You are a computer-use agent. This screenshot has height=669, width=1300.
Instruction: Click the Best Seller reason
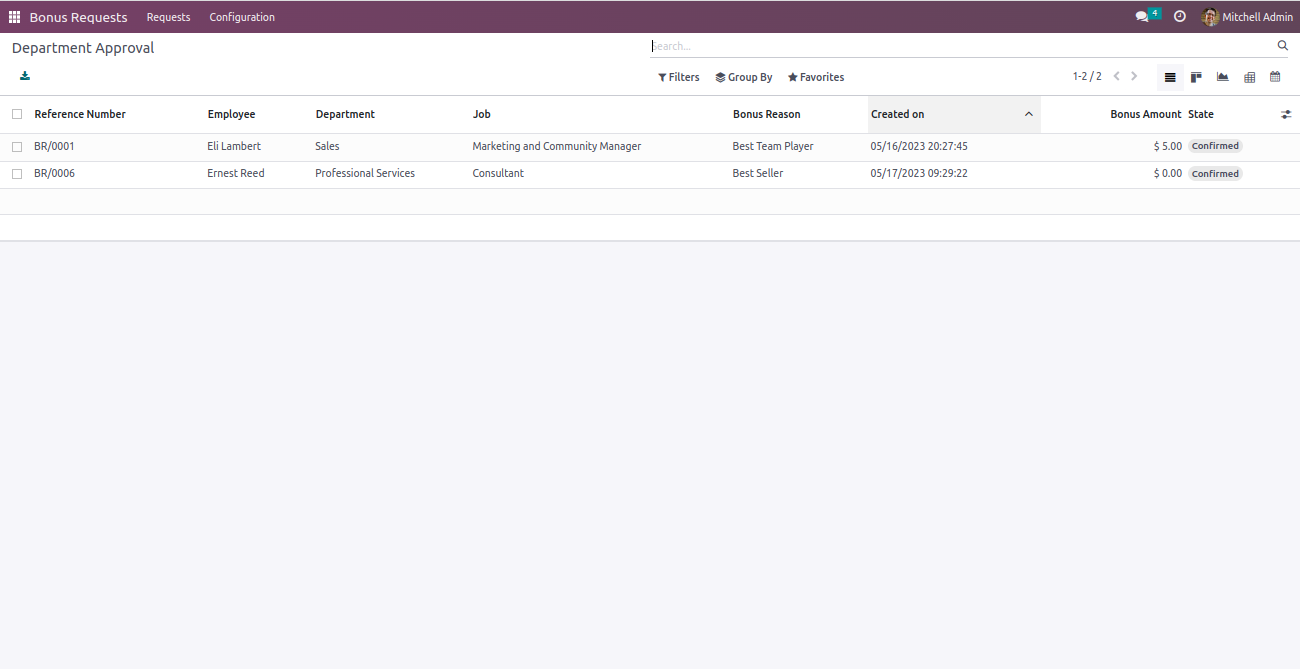[x=758, y=173]
